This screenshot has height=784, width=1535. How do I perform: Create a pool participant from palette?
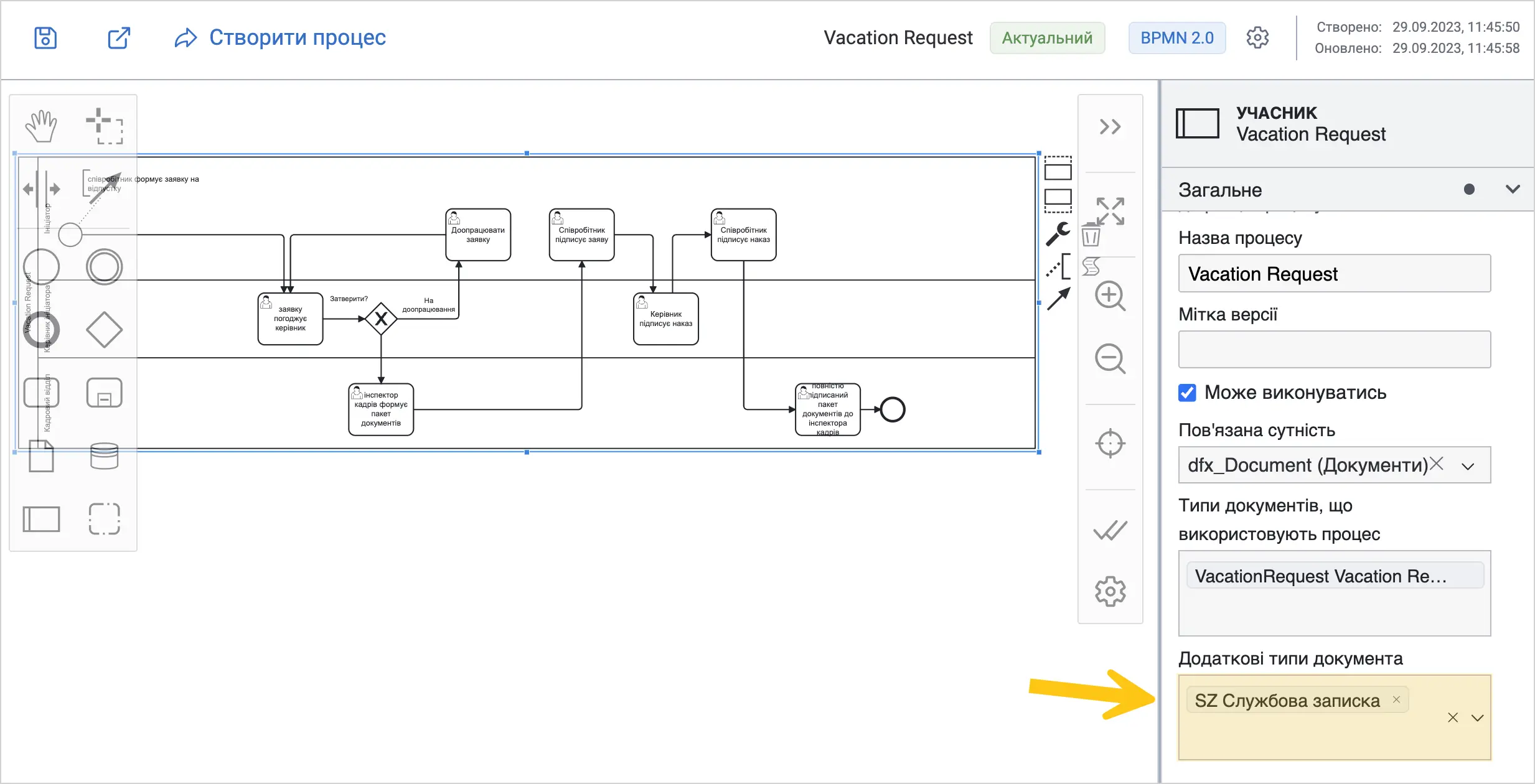tap(41, 519)
